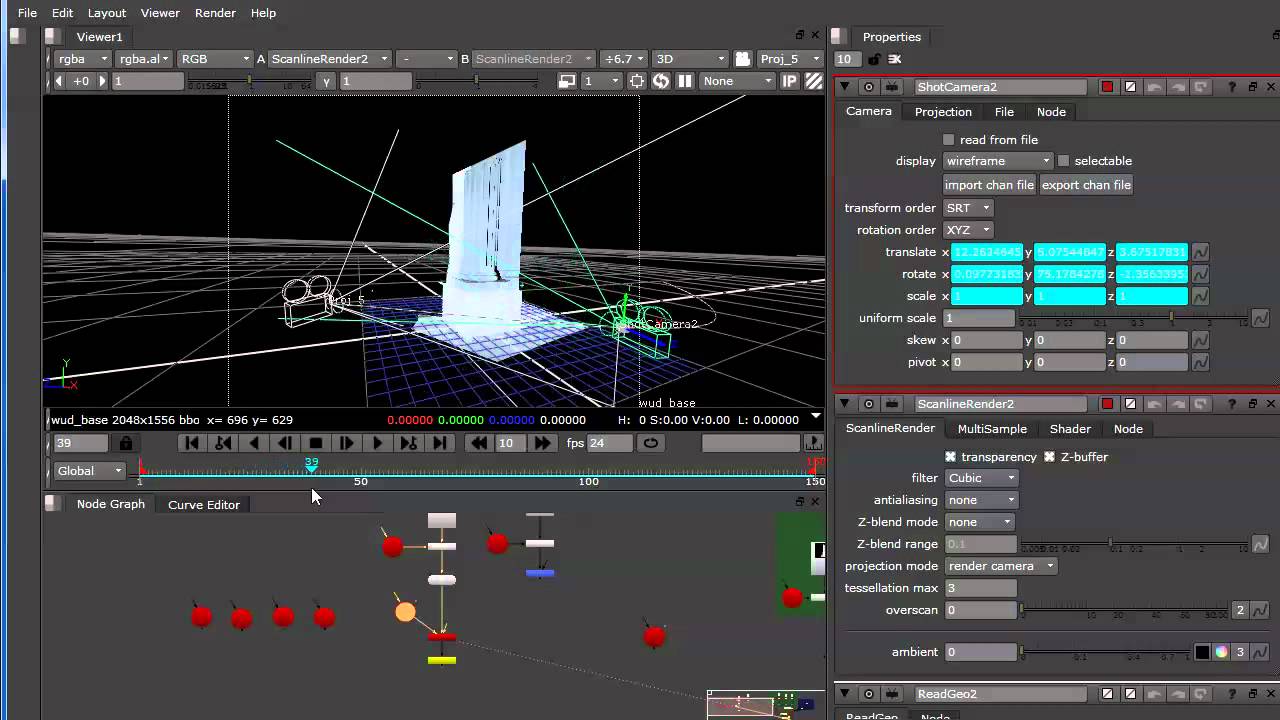
Task: Click the uniform scale slider
Action: (1132, 318)
